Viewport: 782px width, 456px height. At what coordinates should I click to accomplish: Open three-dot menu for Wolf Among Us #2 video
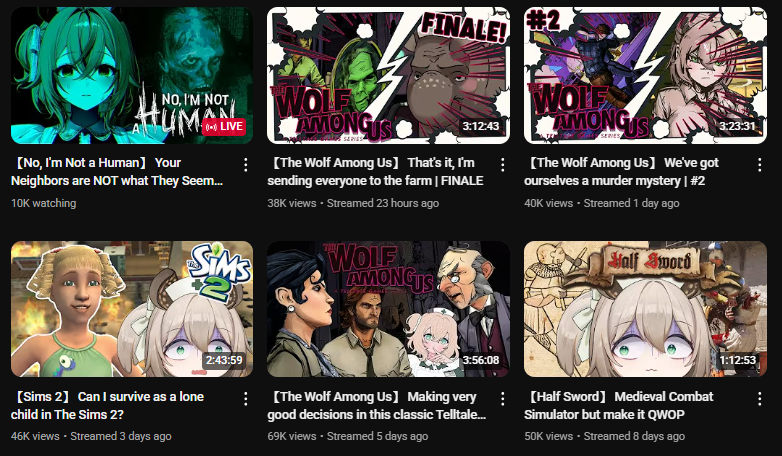(x=759, y=165)
